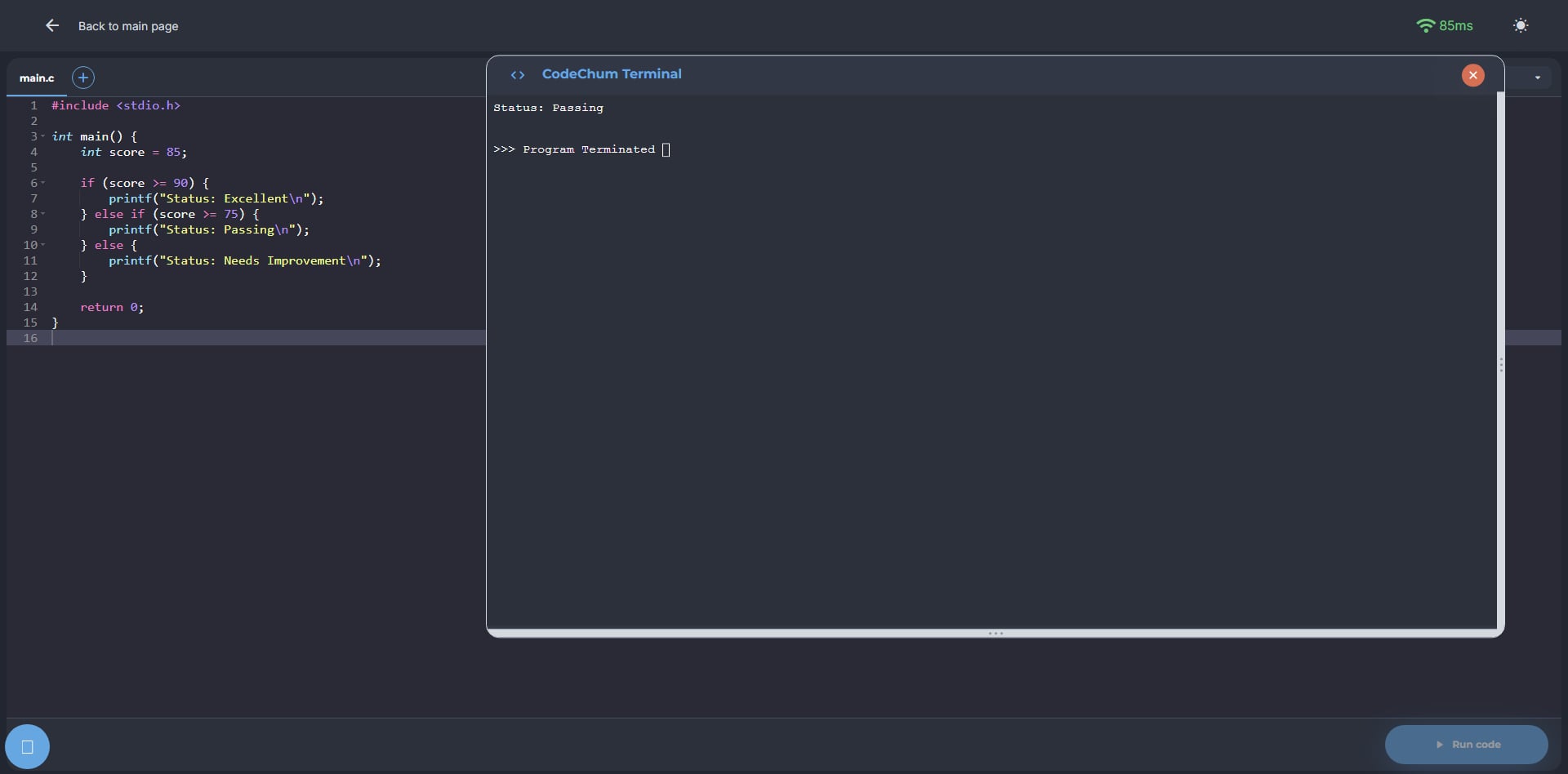Fold the else if block at line 8
The width and height of the screenshot is (1568, 774).
(x=43, y=214)
